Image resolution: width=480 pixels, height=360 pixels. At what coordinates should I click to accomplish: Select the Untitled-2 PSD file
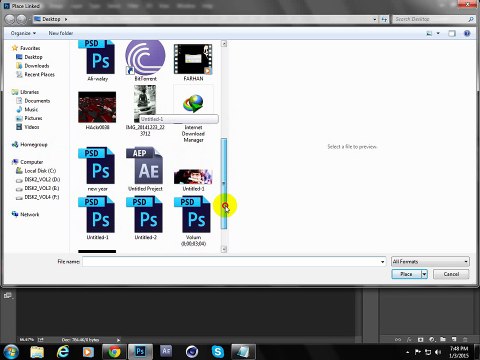[145, 218]
